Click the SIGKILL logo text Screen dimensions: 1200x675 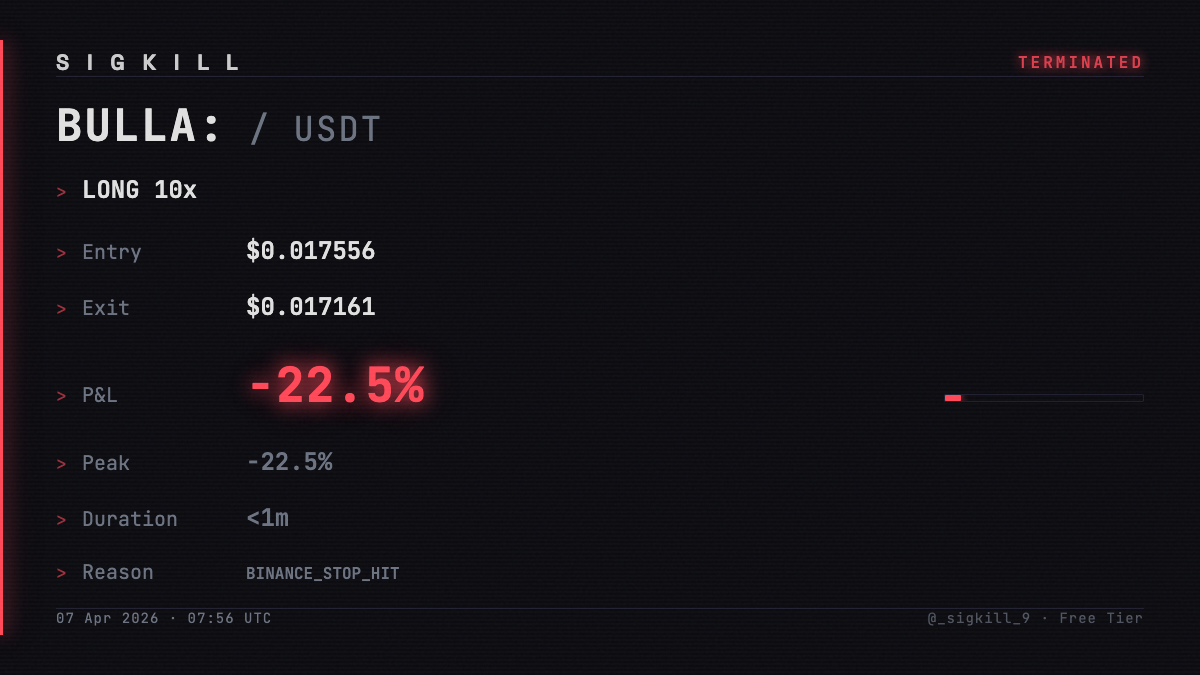click(149, 62)
